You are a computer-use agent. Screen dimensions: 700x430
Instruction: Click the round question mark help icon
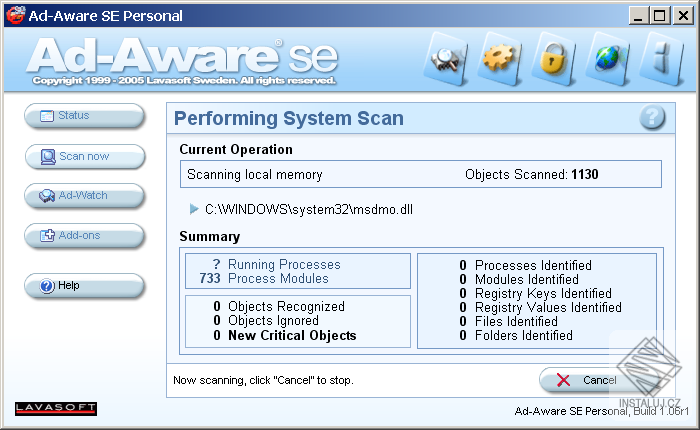[652, 117]
